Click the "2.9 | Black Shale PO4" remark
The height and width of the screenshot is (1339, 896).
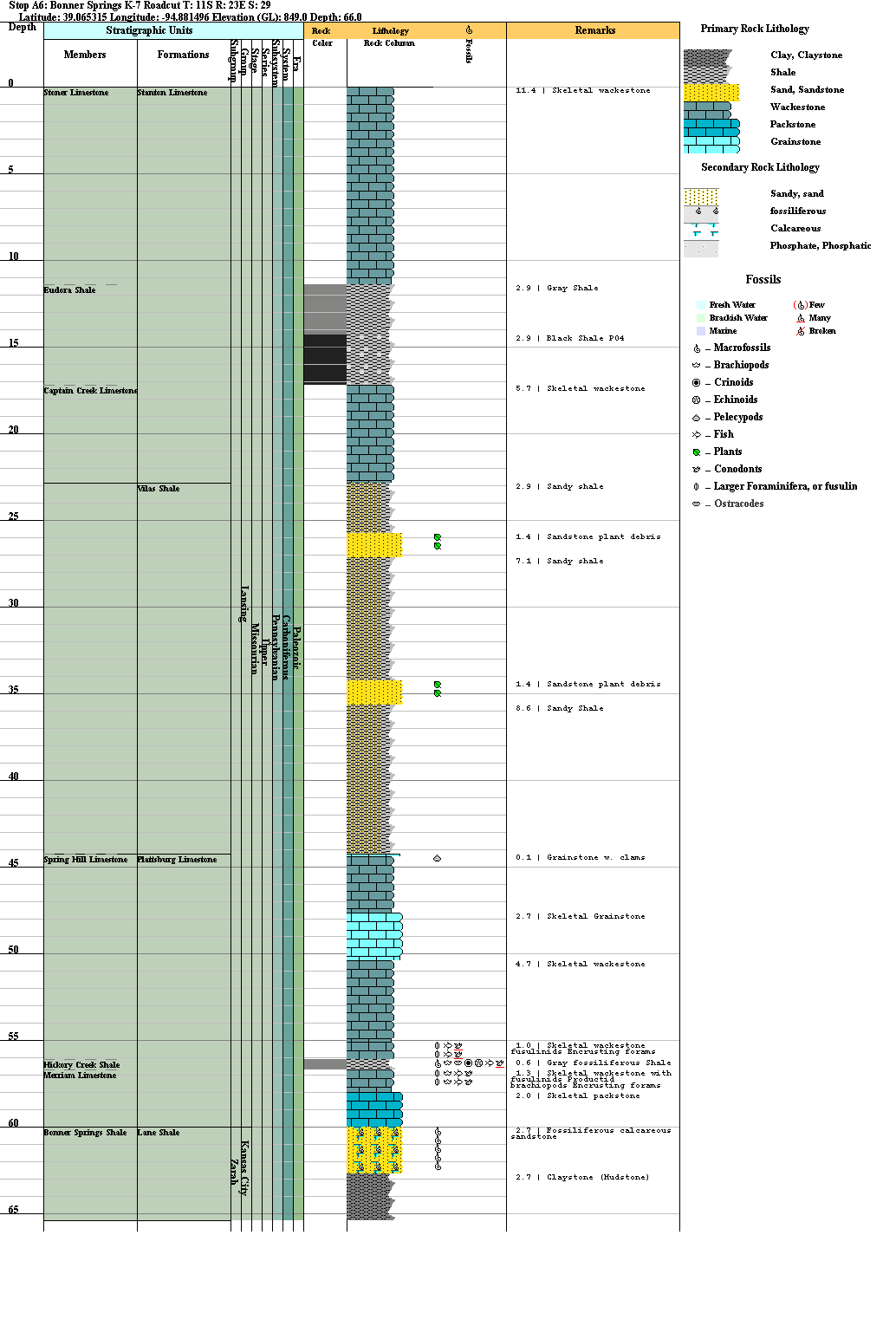click(x=570, y=338)
